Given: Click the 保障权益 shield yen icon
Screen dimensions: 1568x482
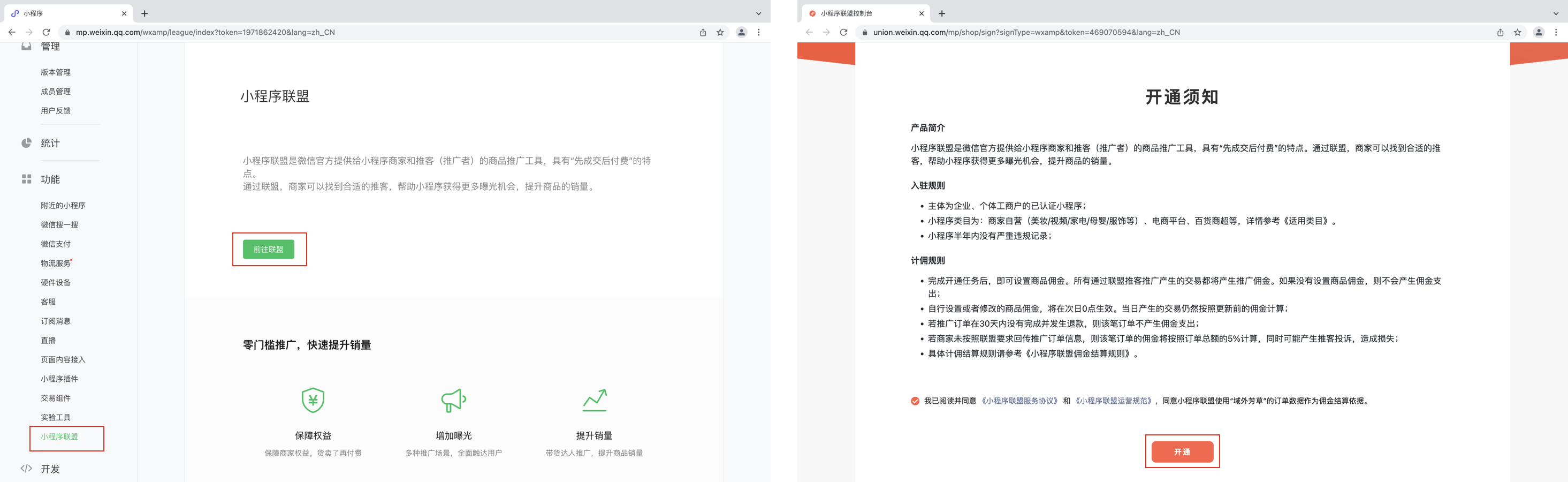Looking at the screenshot, I should [313, 401].
